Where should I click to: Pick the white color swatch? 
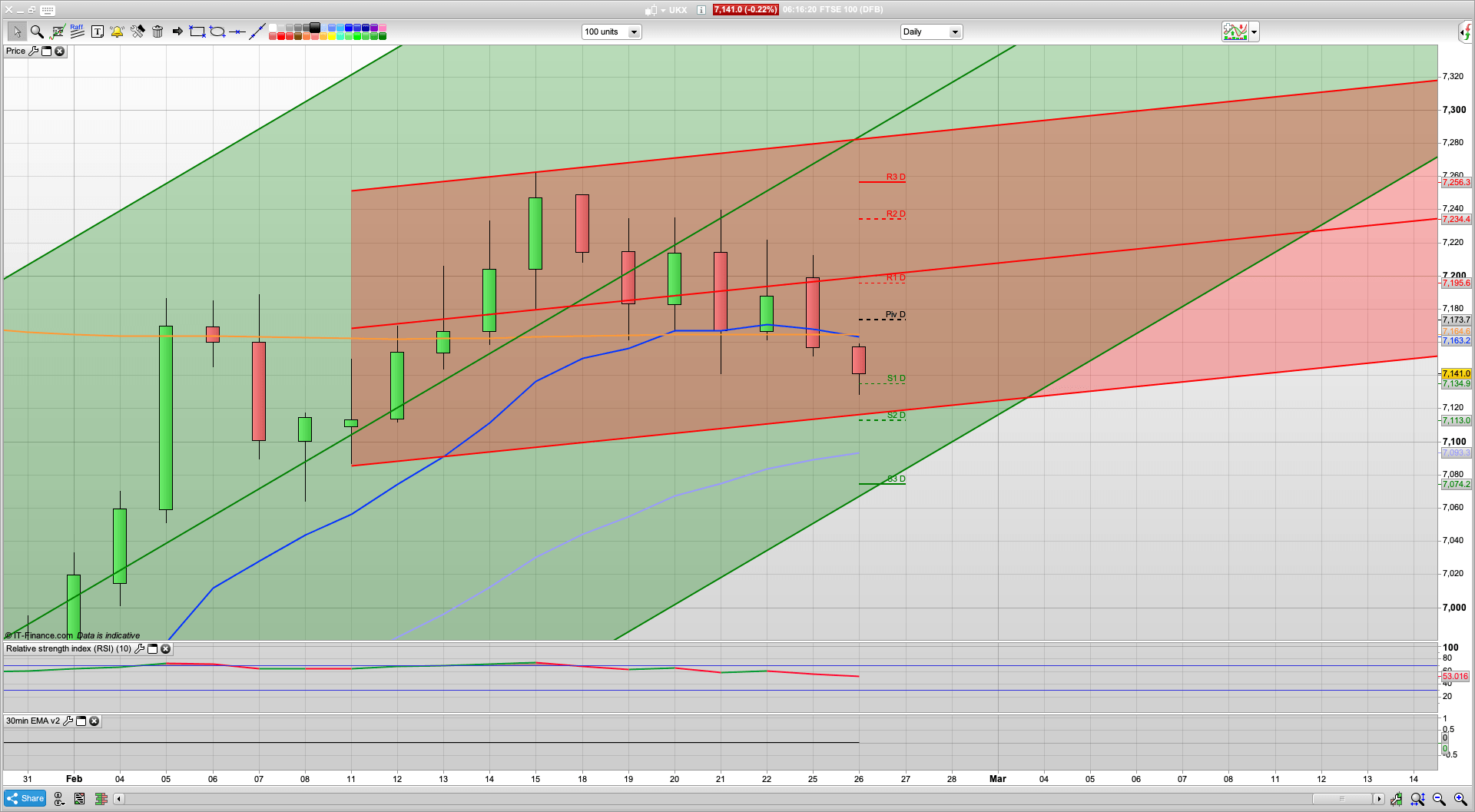point(273,28)
